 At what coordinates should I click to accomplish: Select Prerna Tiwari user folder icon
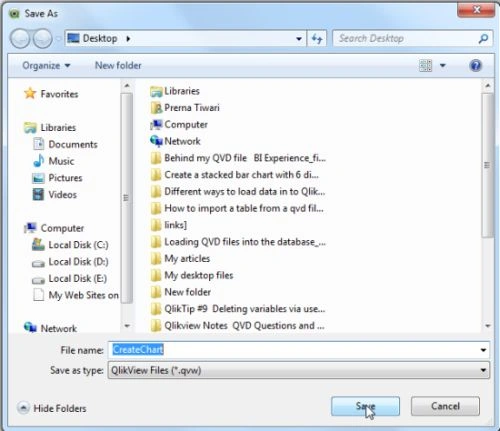pos(156,108)
